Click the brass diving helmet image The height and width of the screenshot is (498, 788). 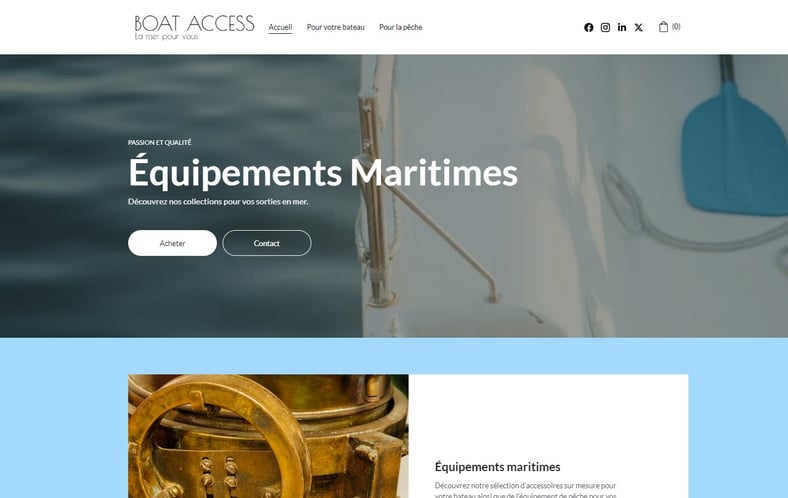[268, 436]
